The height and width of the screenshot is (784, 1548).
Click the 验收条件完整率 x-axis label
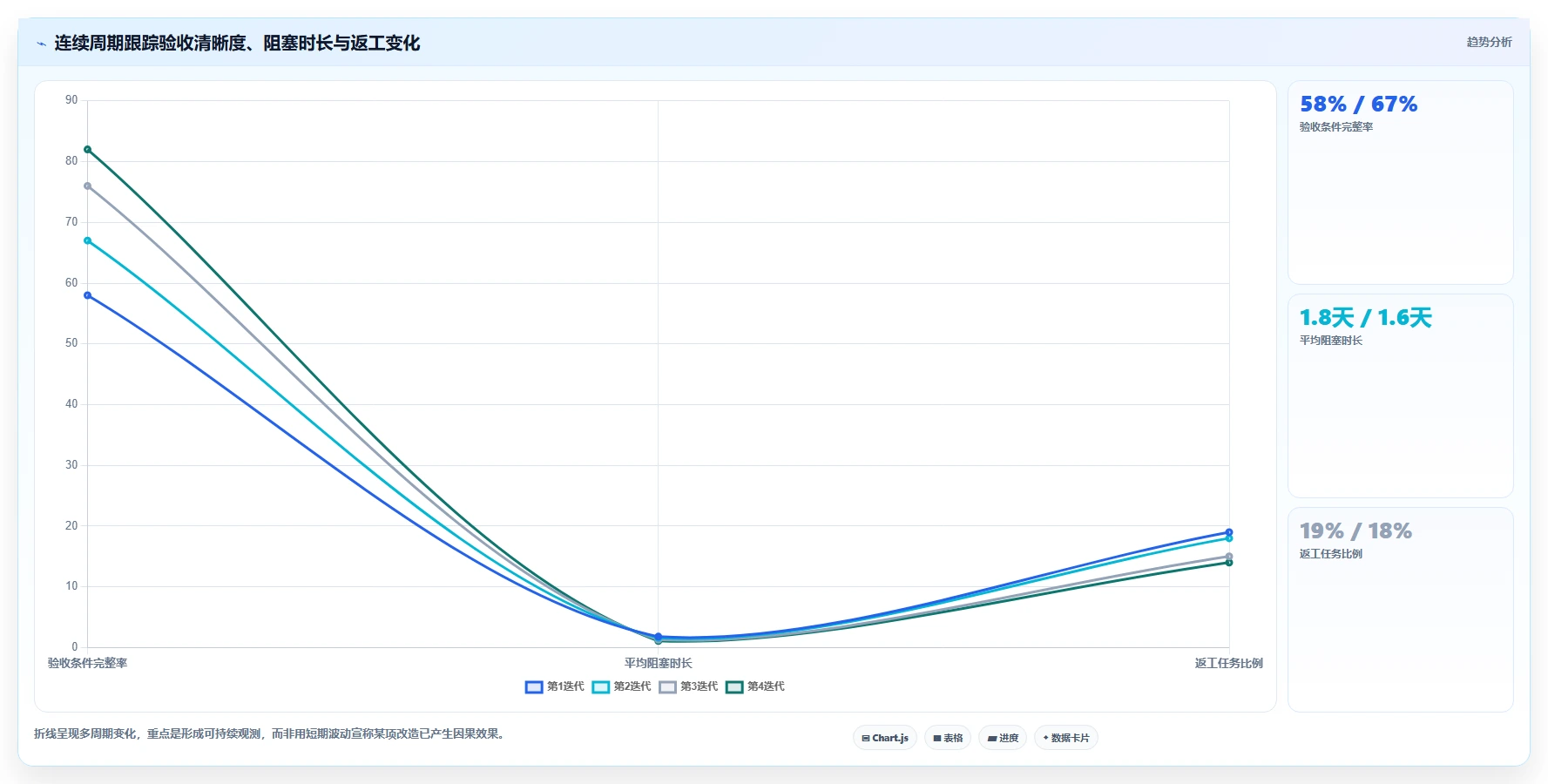[87, 663]
